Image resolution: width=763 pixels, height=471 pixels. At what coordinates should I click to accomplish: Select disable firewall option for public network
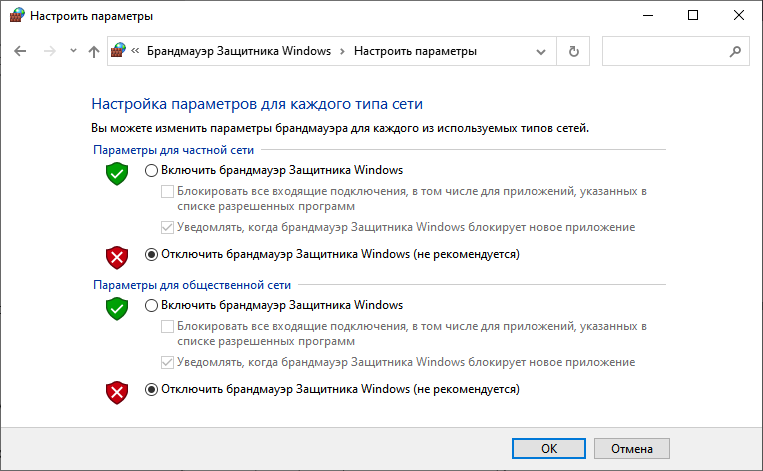pos(152,389)
